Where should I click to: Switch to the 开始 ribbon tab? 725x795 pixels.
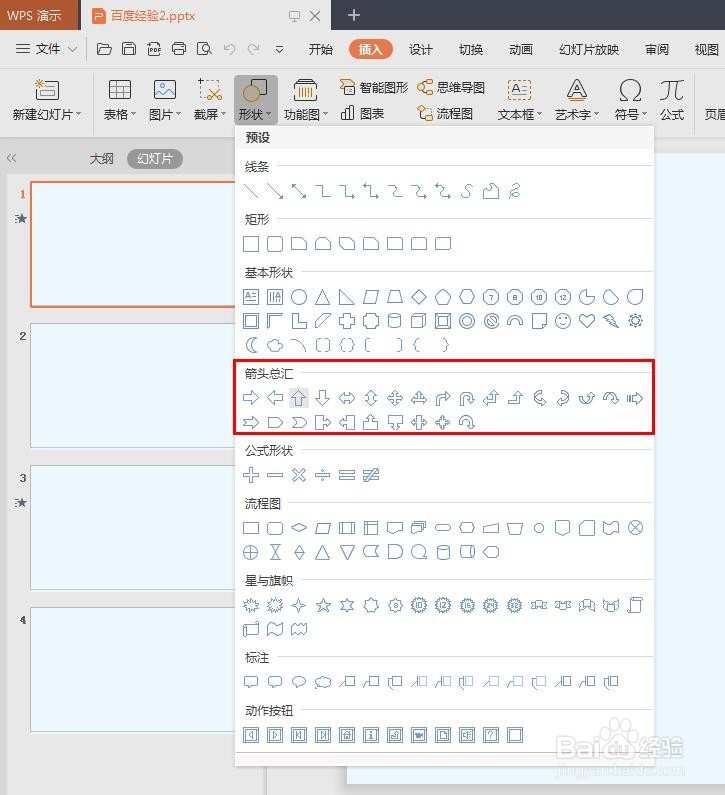[x=321, y=49]
